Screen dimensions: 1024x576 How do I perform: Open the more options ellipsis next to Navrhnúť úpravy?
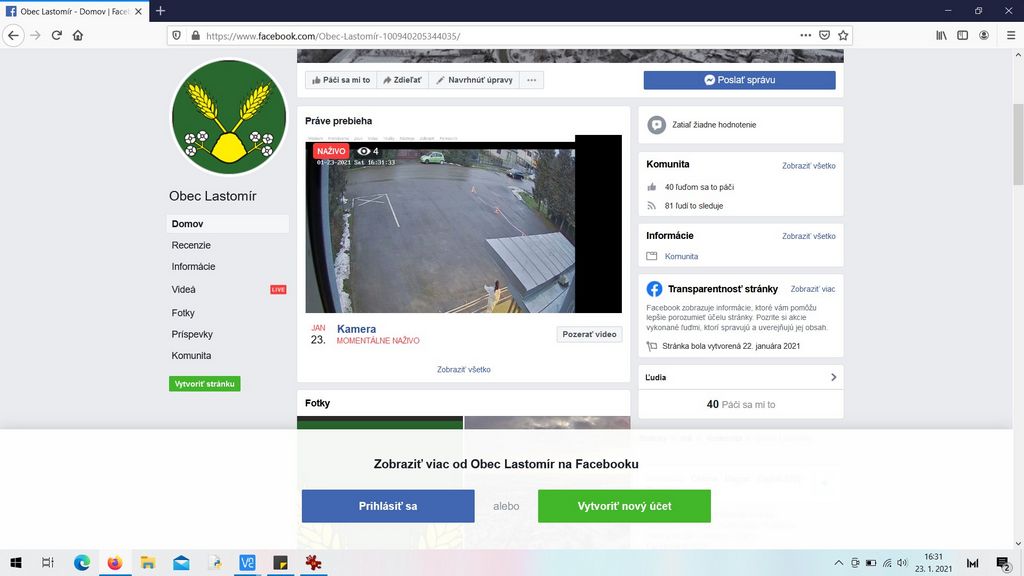532,80
